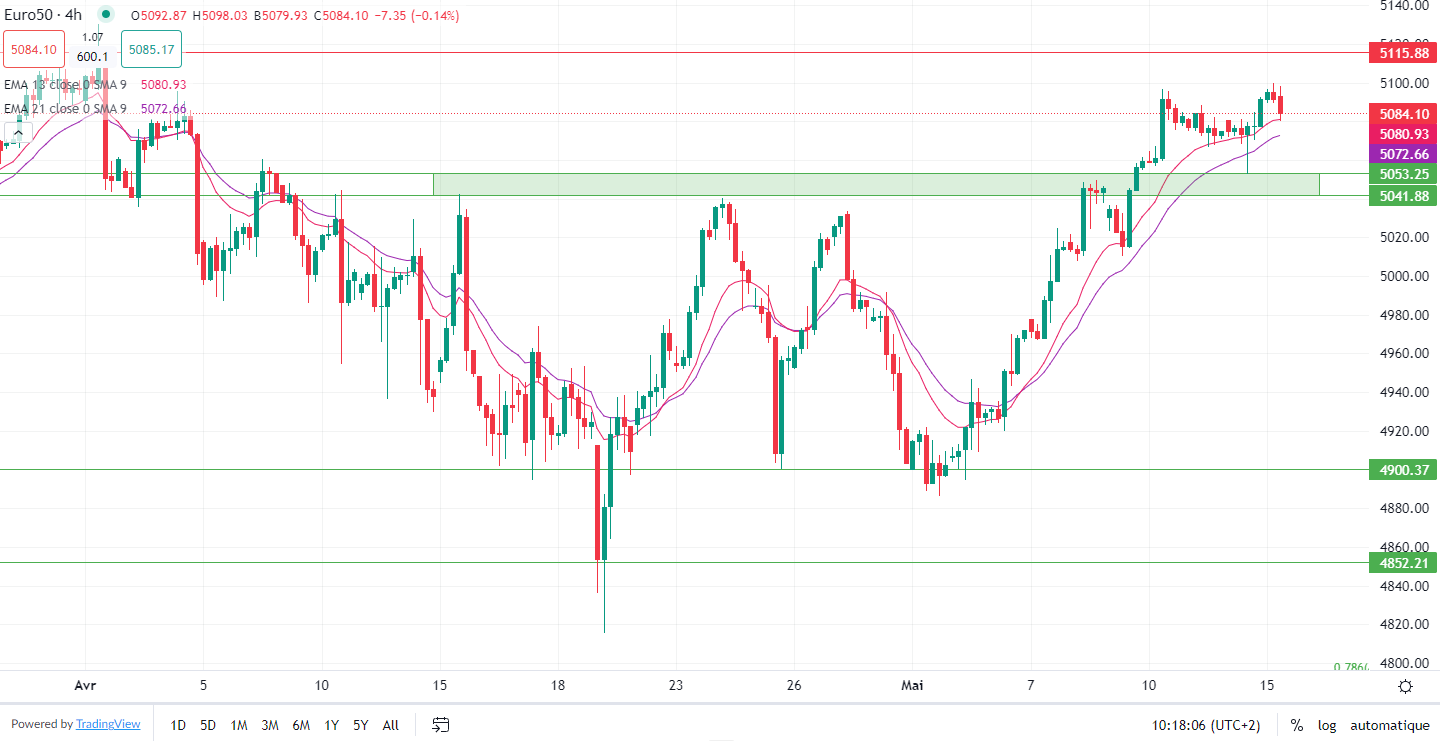Toggle percentage scale with the % control
Screen dimensions: 1440x741
[1296, 725]
